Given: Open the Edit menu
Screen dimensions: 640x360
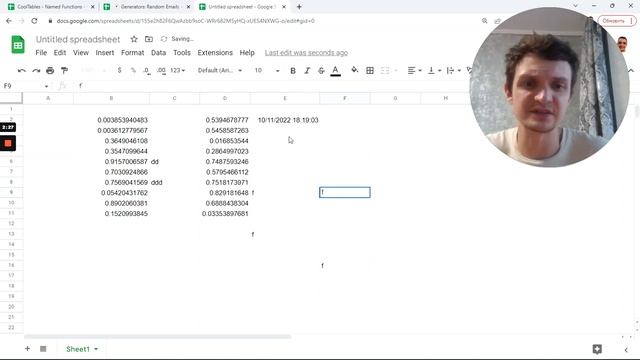Looking at the screenshot, I should (x=60, y=53).
